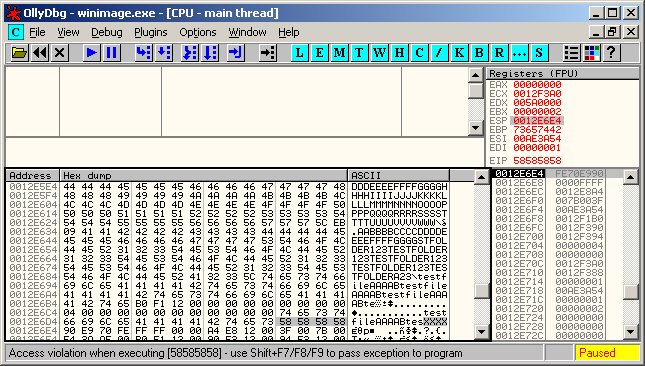Screen dimensions: 645x366
Task: Open appearance options color grid icon
Action: [592, 53]
